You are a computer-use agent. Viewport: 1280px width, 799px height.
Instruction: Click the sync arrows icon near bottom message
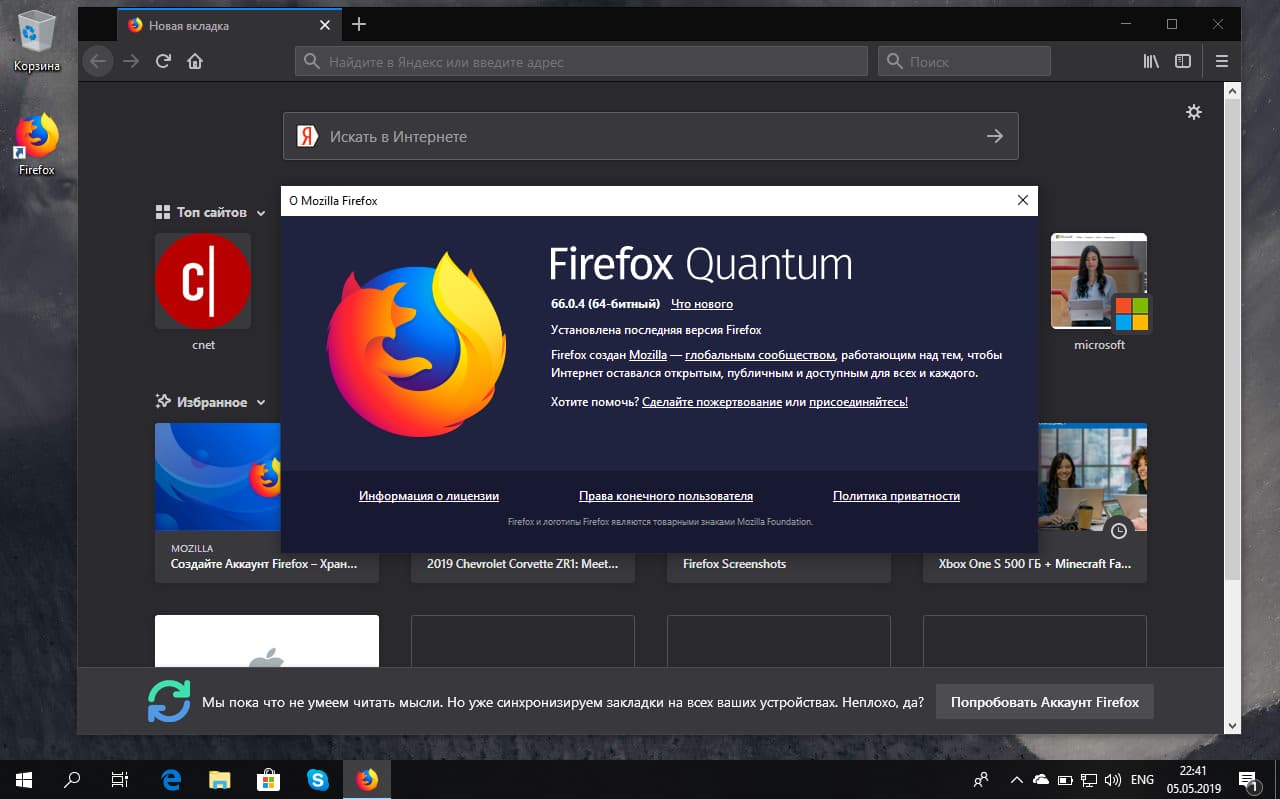tap(170, 702)
